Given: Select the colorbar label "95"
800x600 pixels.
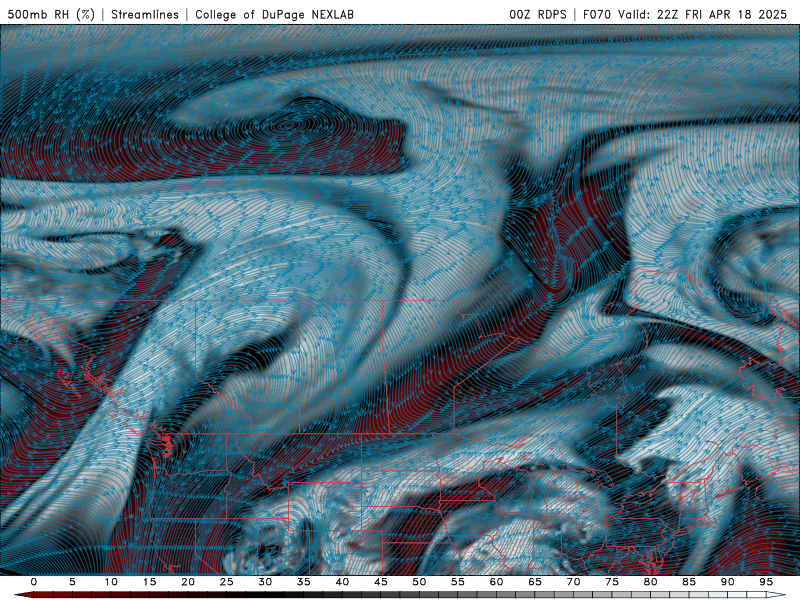Looking at the screenshot, I should point(766,582).
